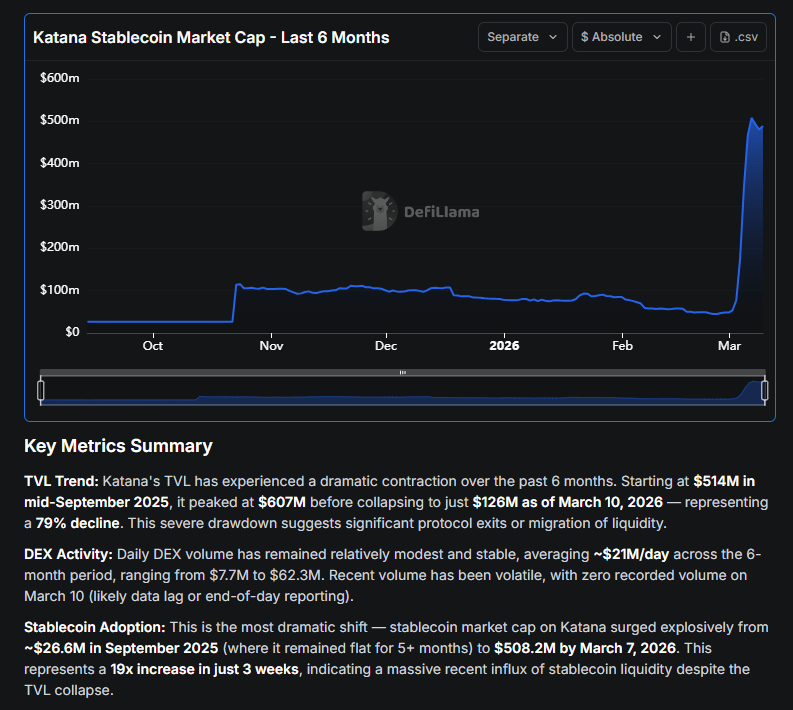Screen dimensions: 793x710
Task: Click the $100m y-axis label
Action: coord(60,290)
